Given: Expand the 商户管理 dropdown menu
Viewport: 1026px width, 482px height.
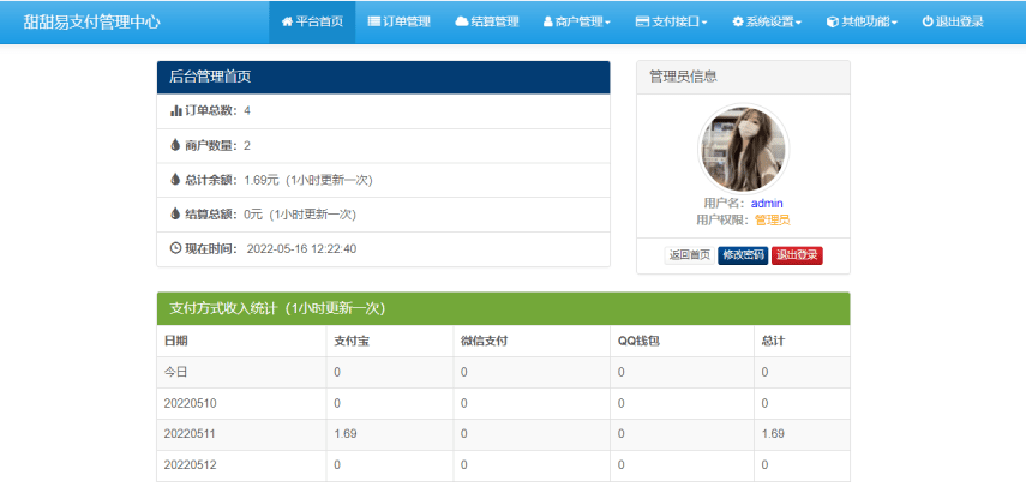Looking at the screenshot, I should click(577, 22).
